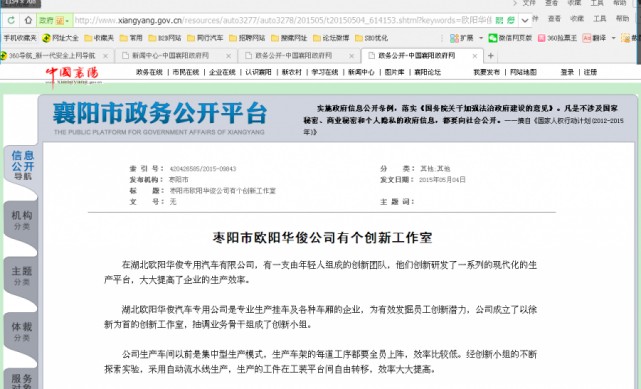641x389 pixels.
Task: Click the 微信网页版 toolbar icon
Action: click(493, 38)
